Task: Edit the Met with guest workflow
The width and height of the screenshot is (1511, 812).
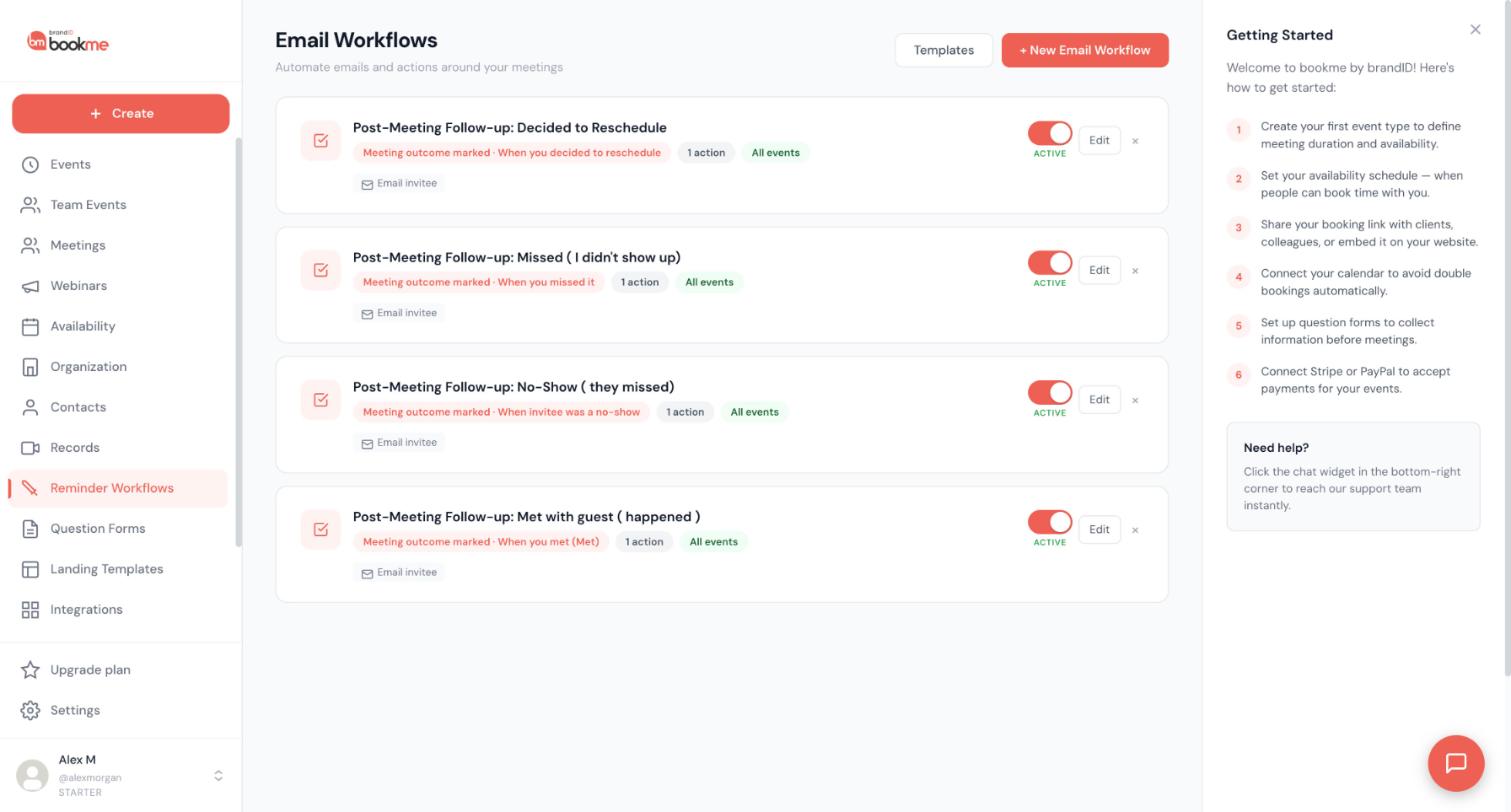Action: click(x=1099, y=529)
